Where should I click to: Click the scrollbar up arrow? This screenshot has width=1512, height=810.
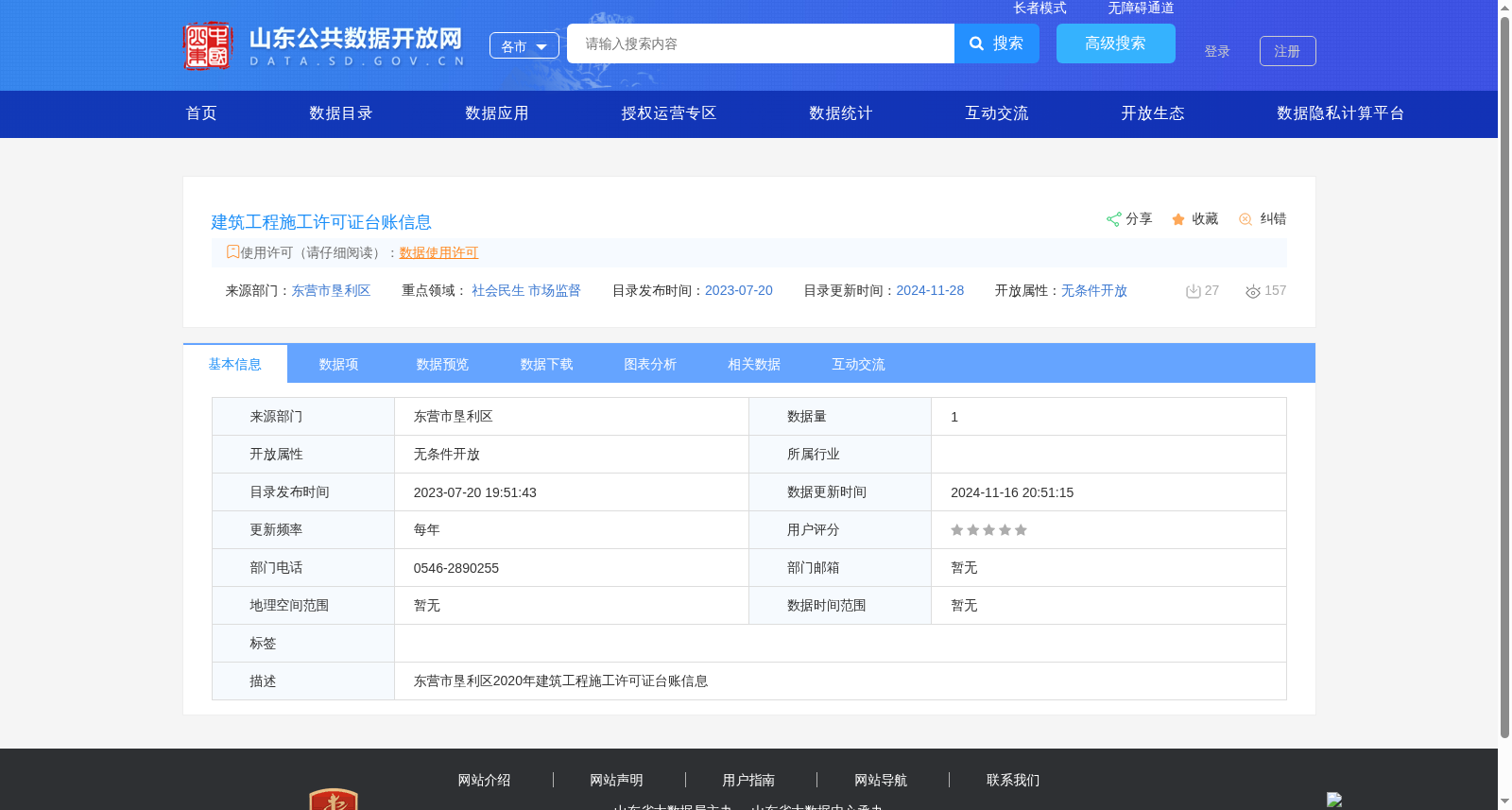click(x=1504, y=8)
